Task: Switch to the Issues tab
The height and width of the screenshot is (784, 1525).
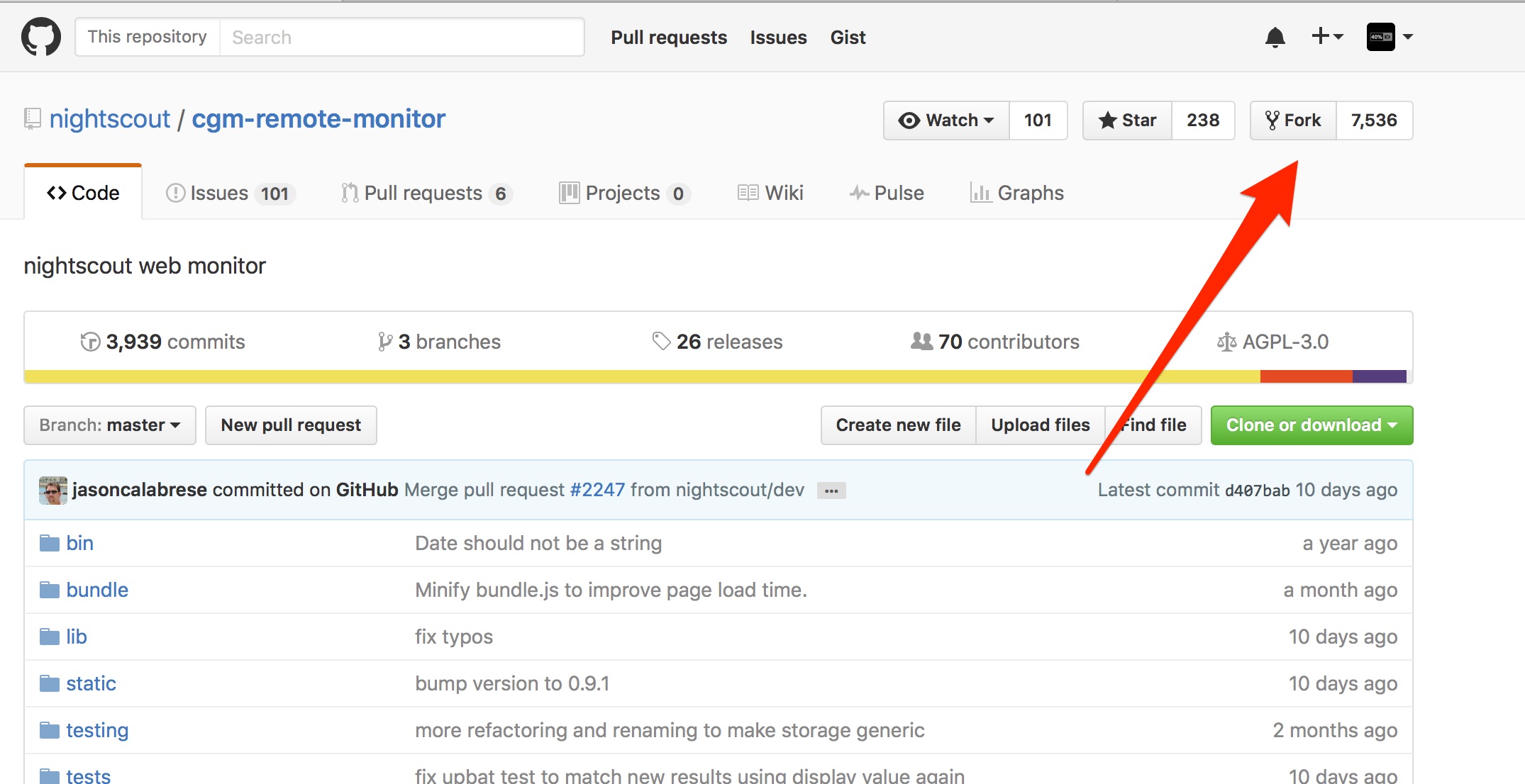Action: (x=231, y=193)
